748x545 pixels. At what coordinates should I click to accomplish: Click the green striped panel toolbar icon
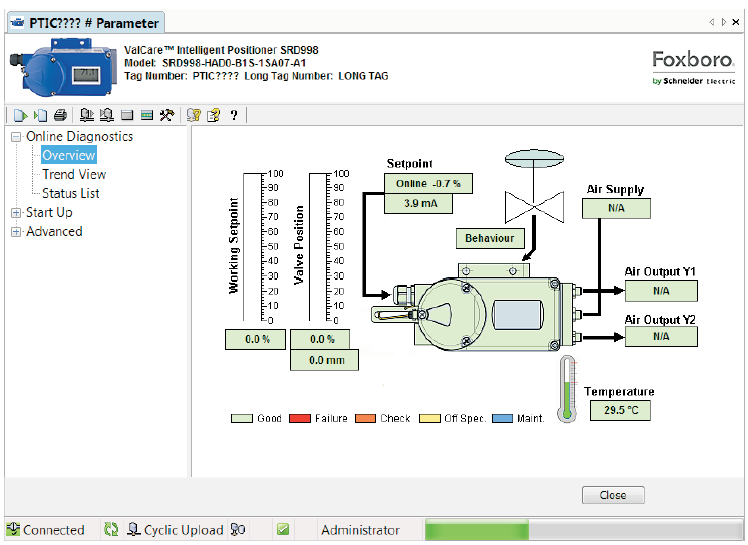[146, 115]
